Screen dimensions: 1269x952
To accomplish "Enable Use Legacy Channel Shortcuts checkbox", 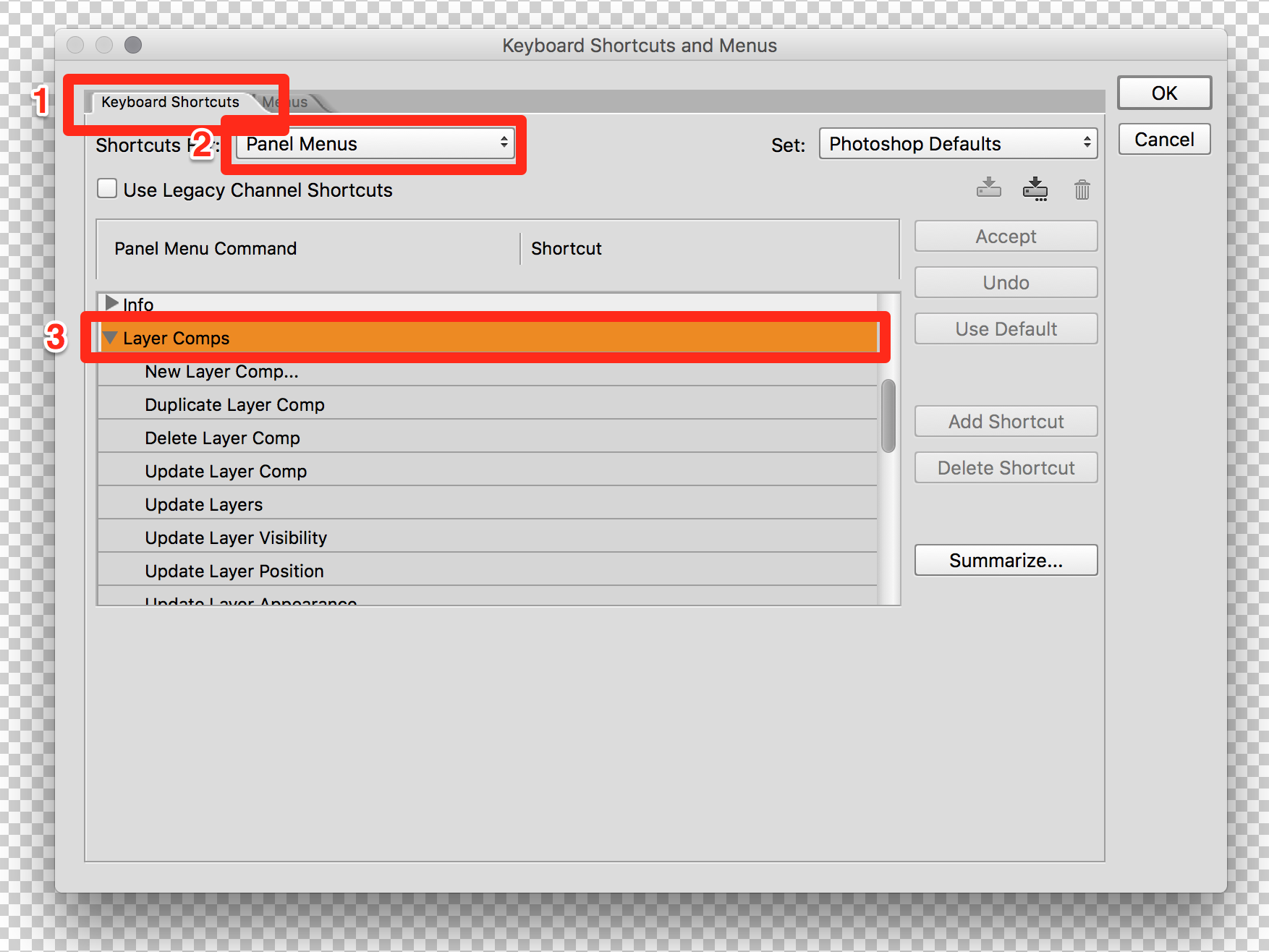I will point(107,190).
